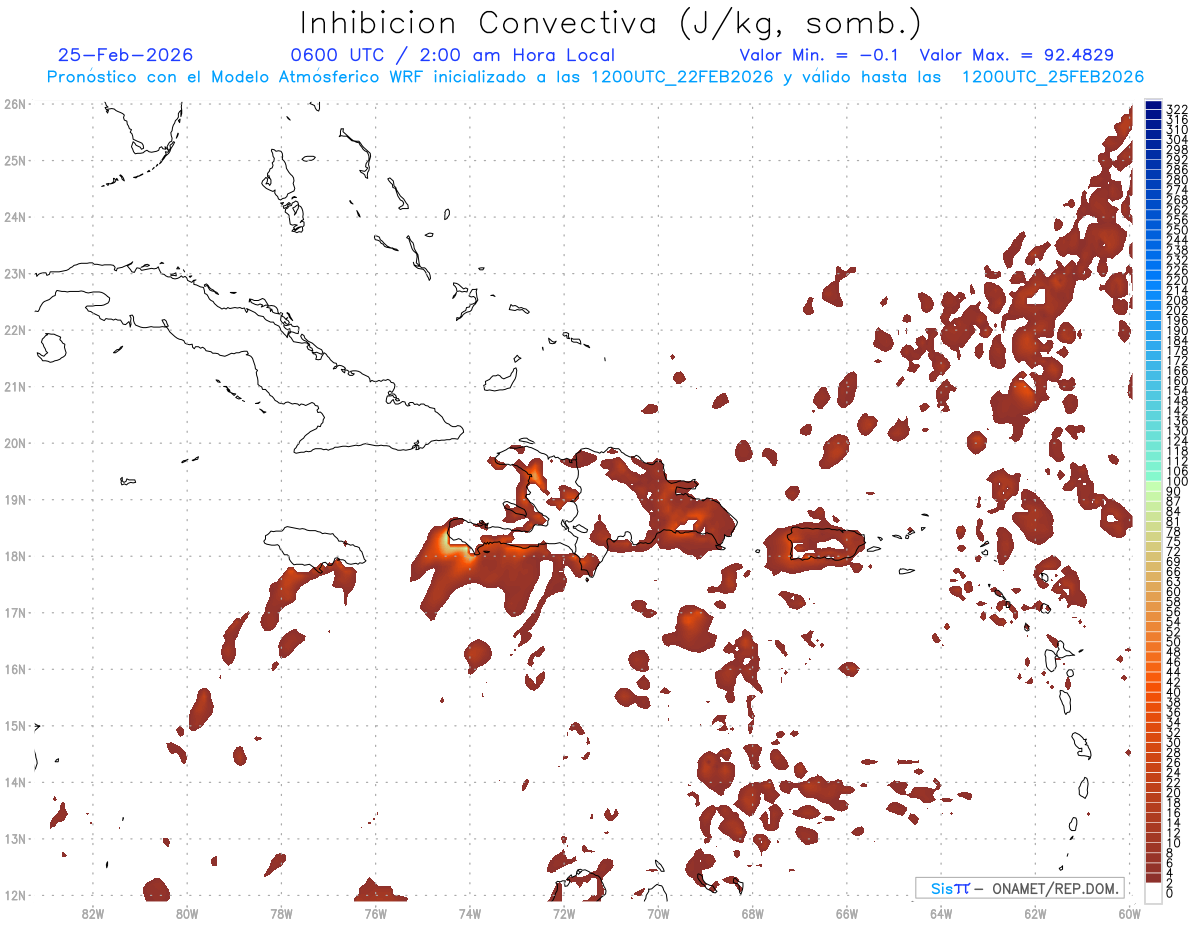Click the '15N' latitude label
This screenshot has width=1200, height=927.
pos(15,725)
